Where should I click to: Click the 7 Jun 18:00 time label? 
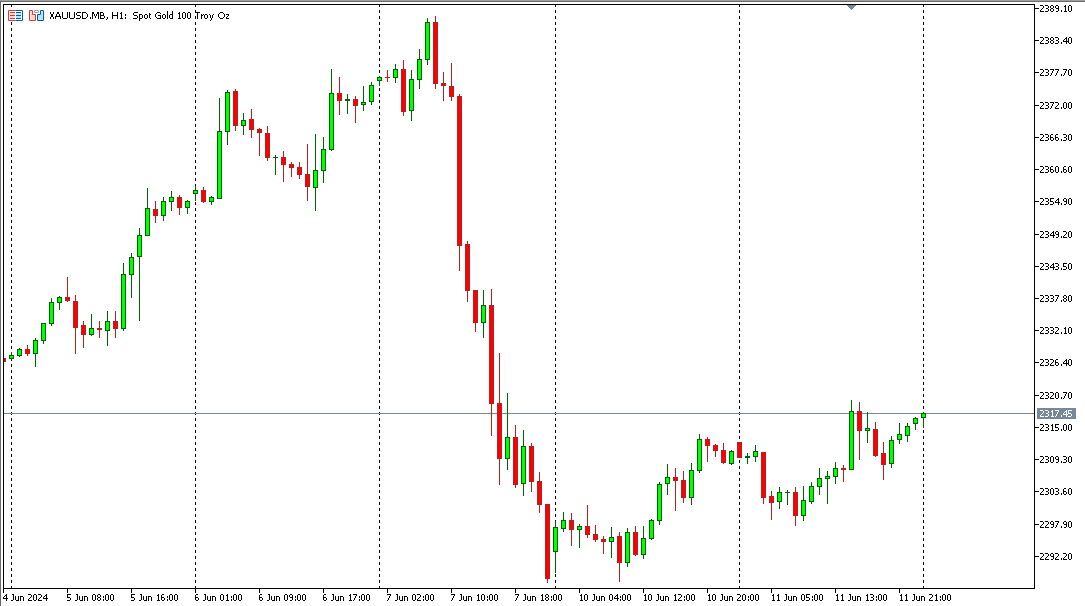click(538, 598)
